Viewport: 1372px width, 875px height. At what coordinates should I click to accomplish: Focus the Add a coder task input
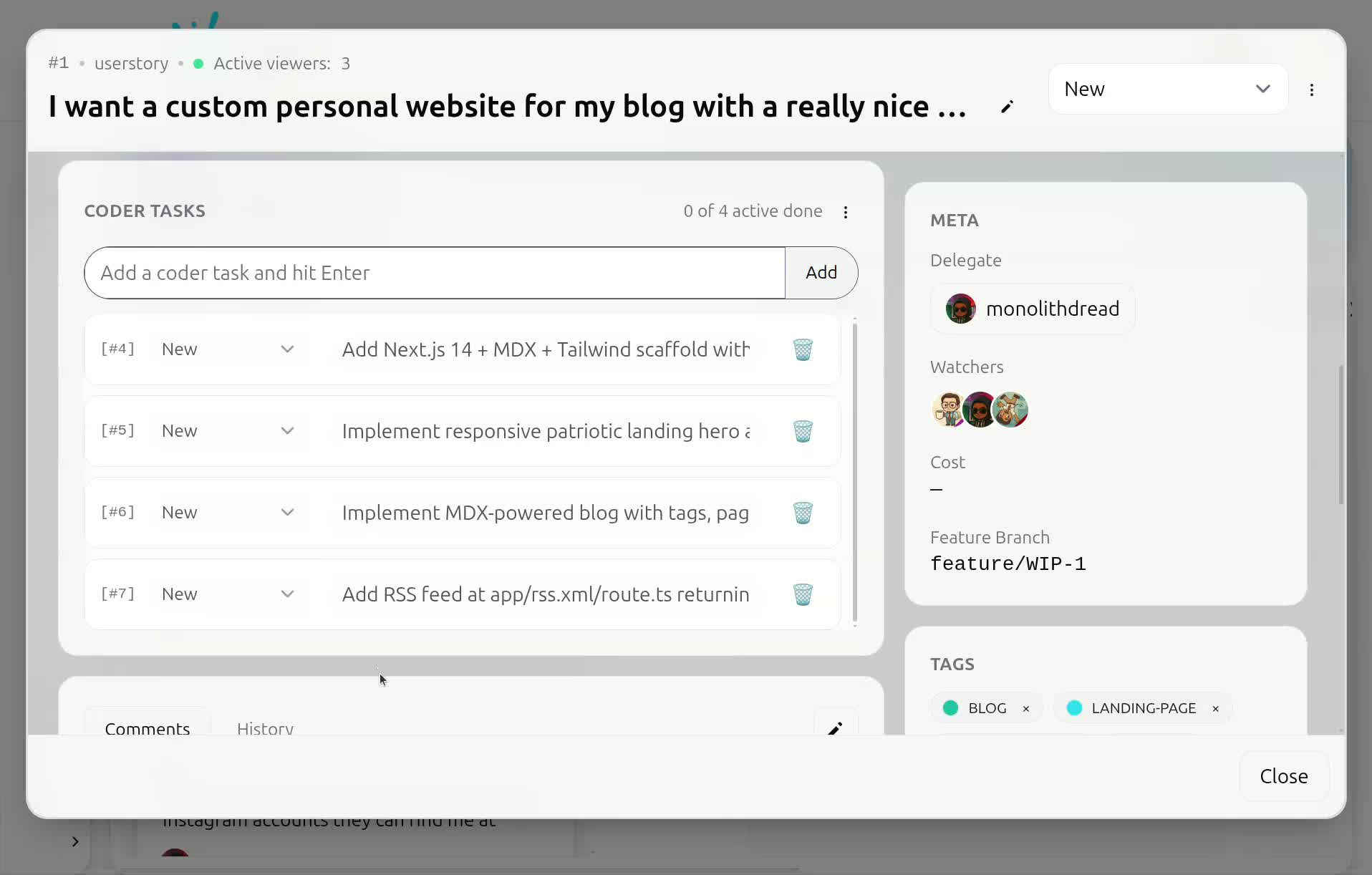[435, 273]
